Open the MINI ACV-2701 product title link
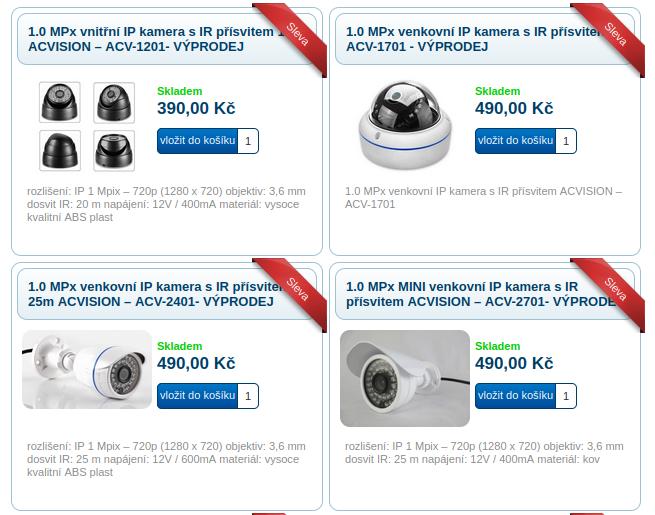655x515 pixels. [480, 294]
